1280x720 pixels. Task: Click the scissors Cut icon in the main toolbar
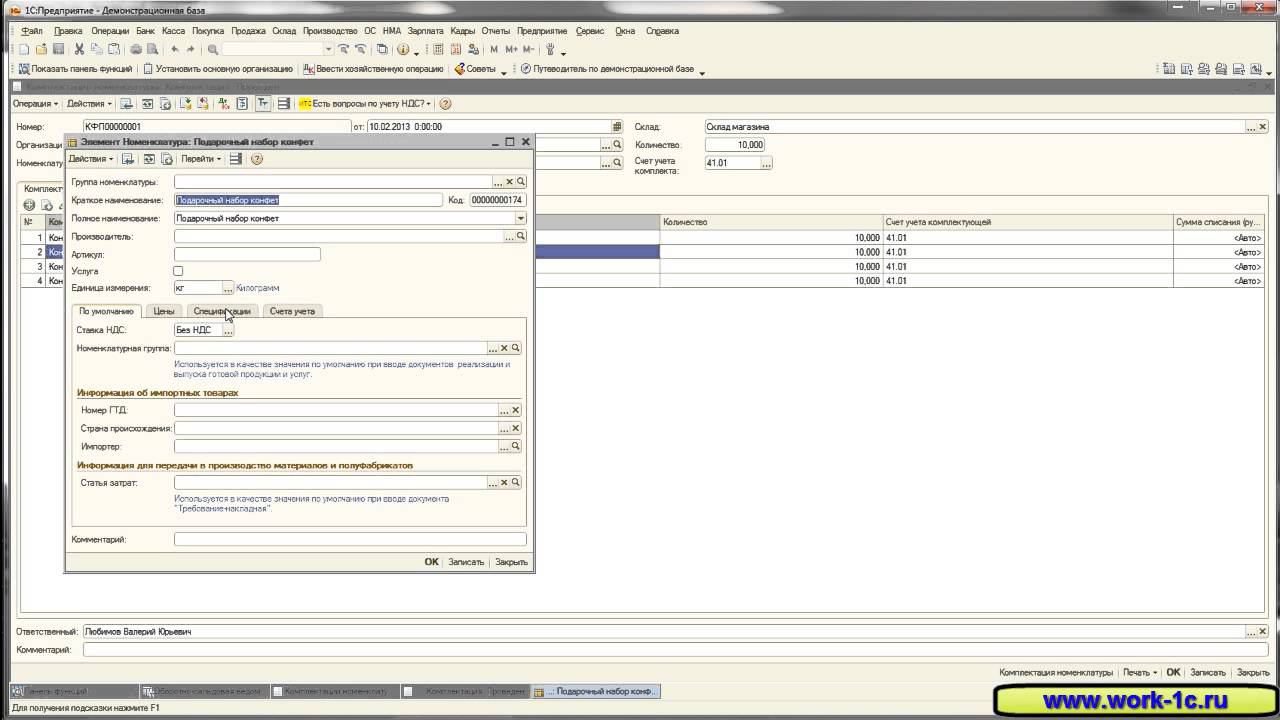coord(79,49)
